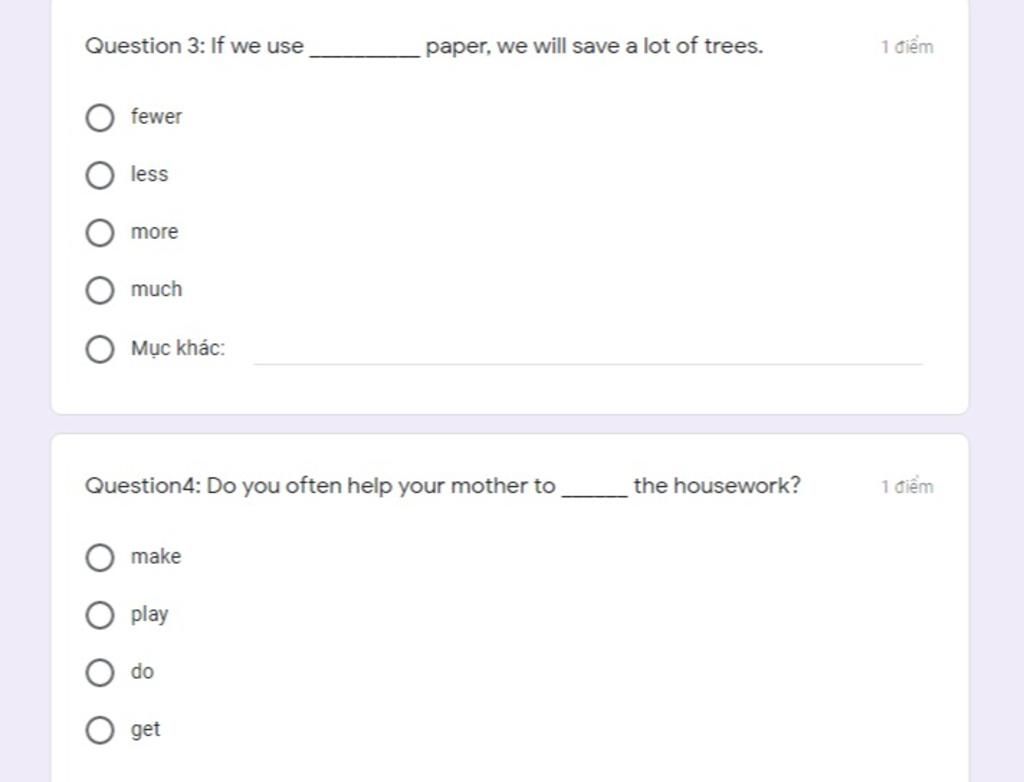
Task: Click the Question 3 title text
Action: (x=424, y=46)
